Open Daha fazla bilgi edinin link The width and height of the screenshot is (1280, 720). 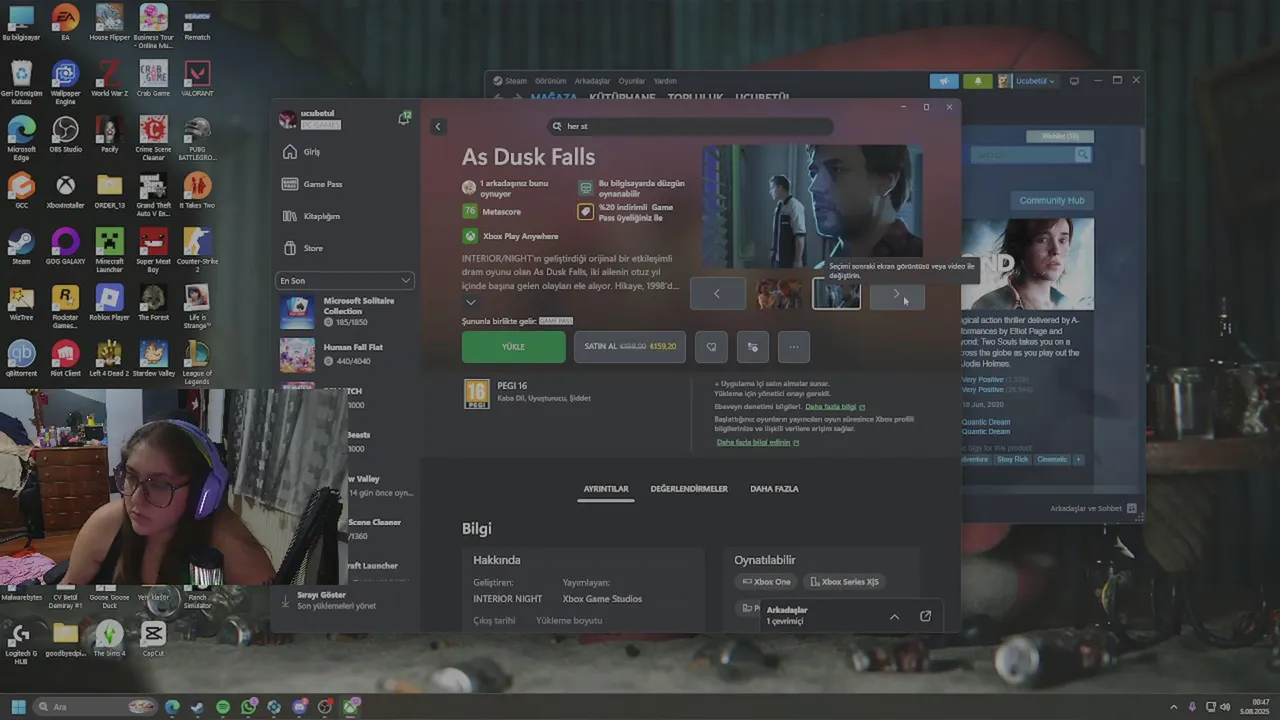click(757, 442)
